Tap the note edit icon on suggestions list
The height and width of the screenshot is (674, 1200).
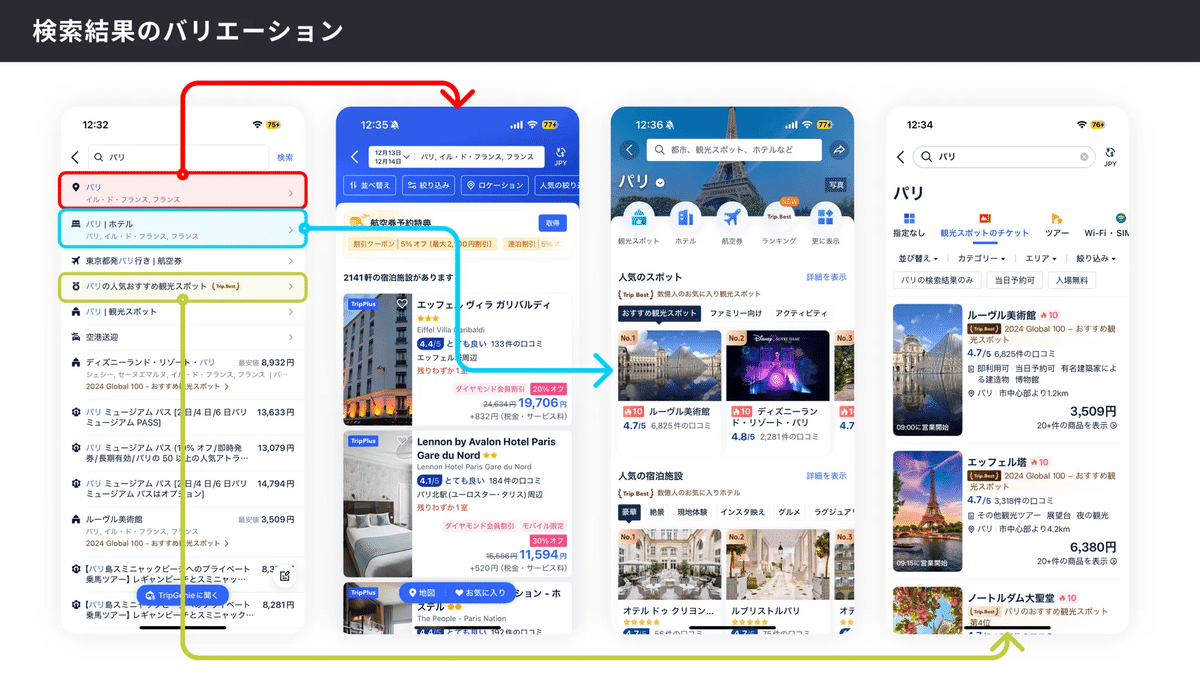pos(285,575)
